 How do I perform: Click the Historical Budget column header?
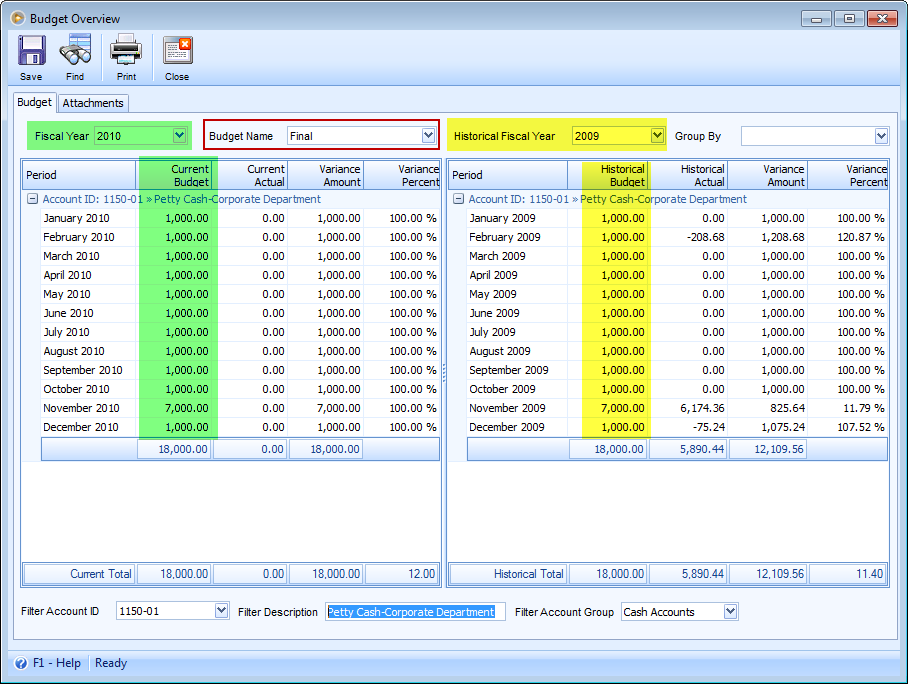pos(607,175)
